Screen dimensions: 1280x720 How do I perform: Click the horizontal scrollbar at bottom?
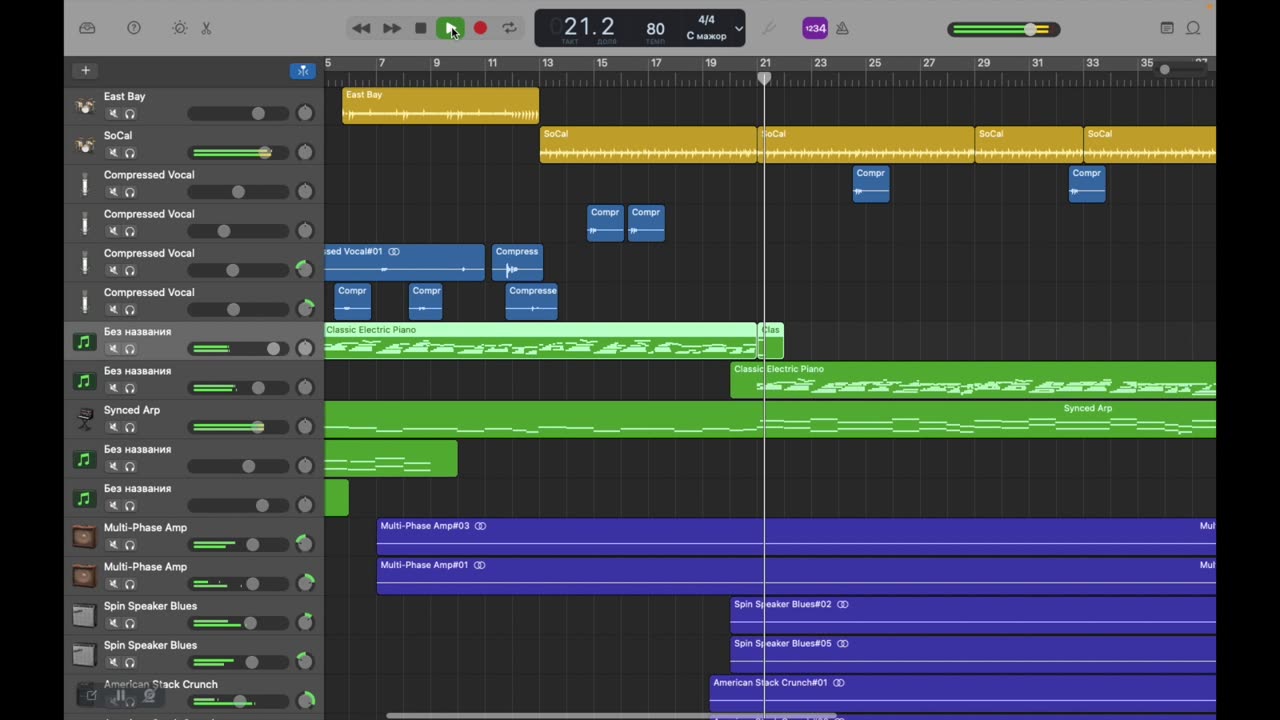[611, 715]
